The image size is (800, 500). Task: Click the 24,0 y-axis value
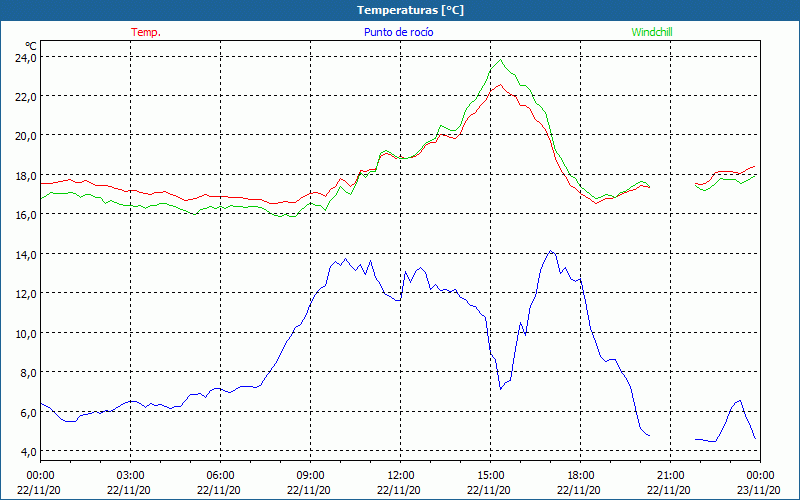(x=24, y=57)
